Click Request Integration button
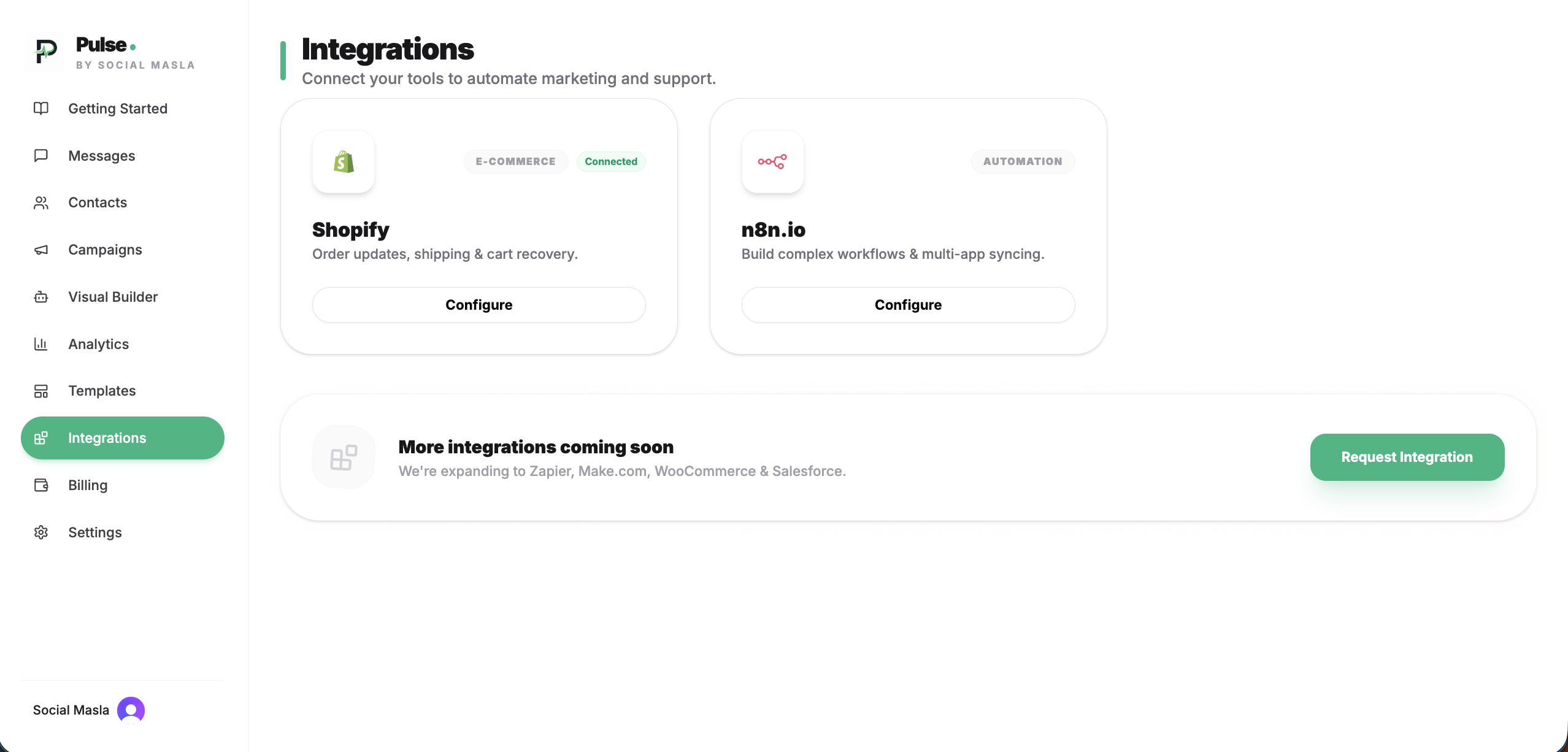The height and width of the screenshot is (752, 1568). tap(1406, 457)
